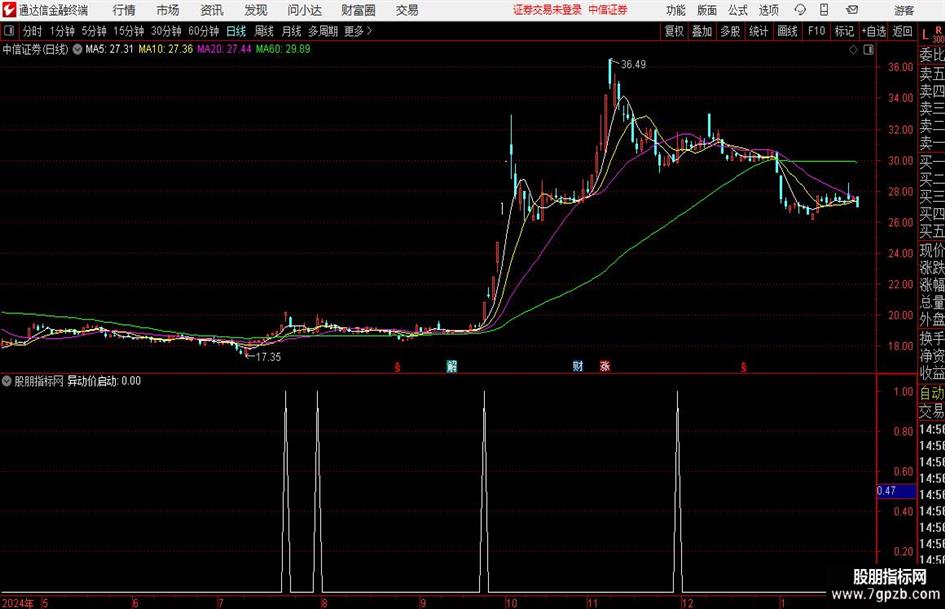Click the 36.49 high price label

pyautogui.click(x=633, y=65)
